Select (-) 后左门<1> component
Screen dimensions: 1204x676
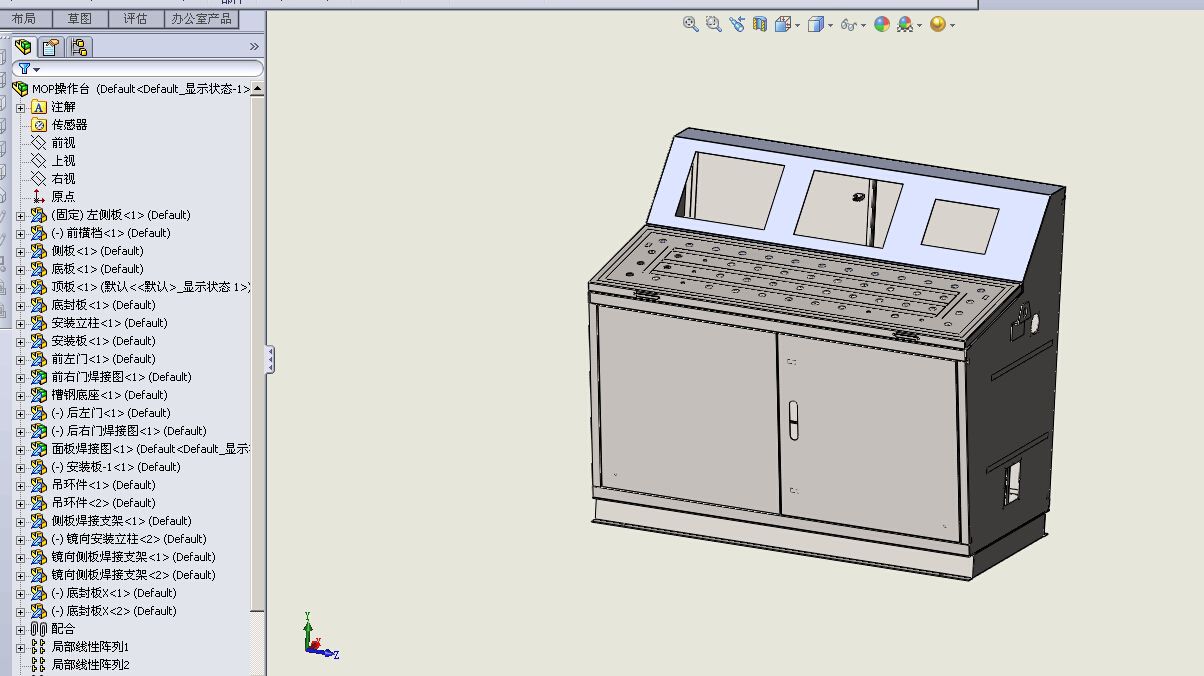pos(111,413)
